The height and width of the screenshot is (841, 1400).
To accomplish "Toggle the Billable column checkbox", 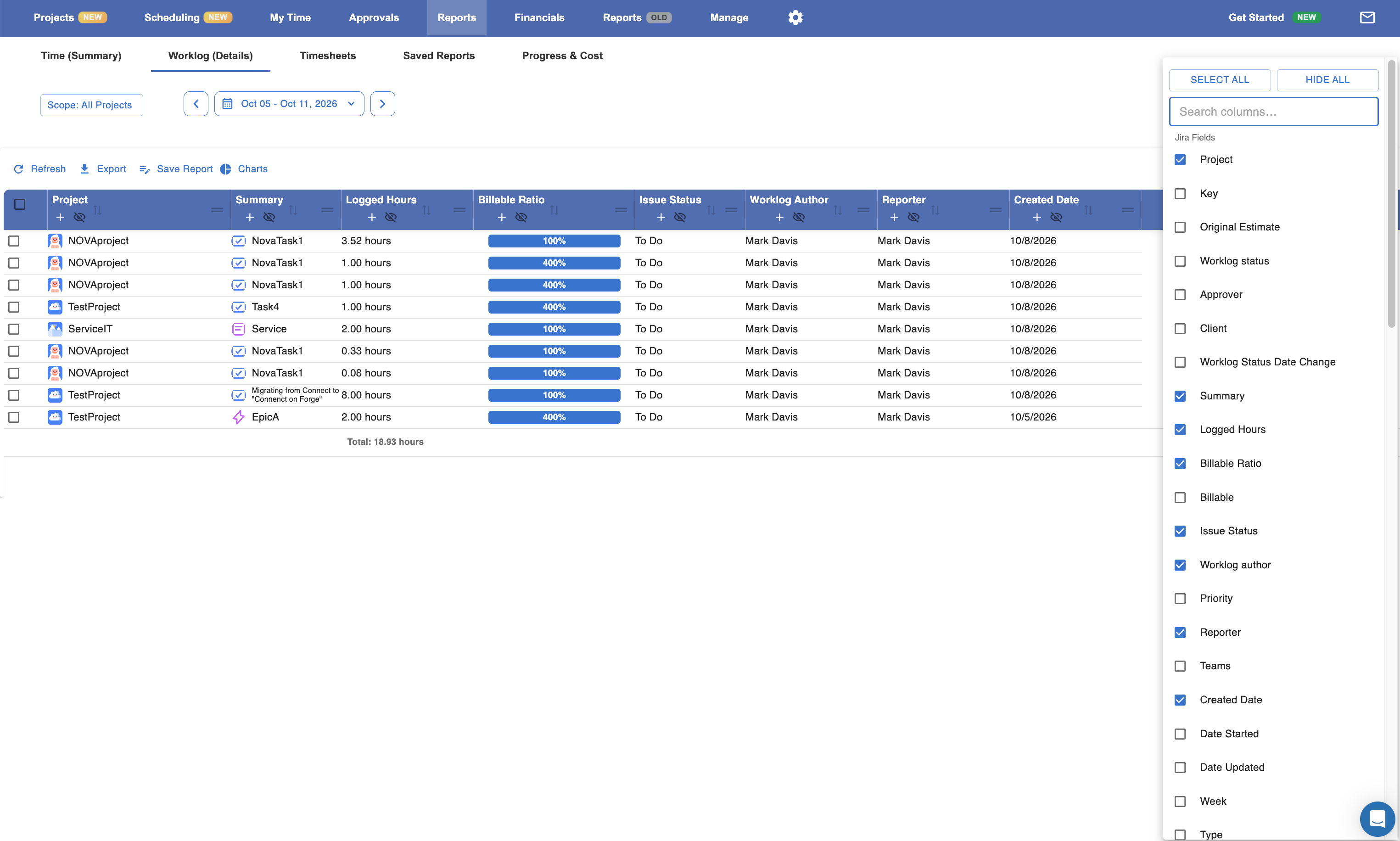I will click(1180, 498).
